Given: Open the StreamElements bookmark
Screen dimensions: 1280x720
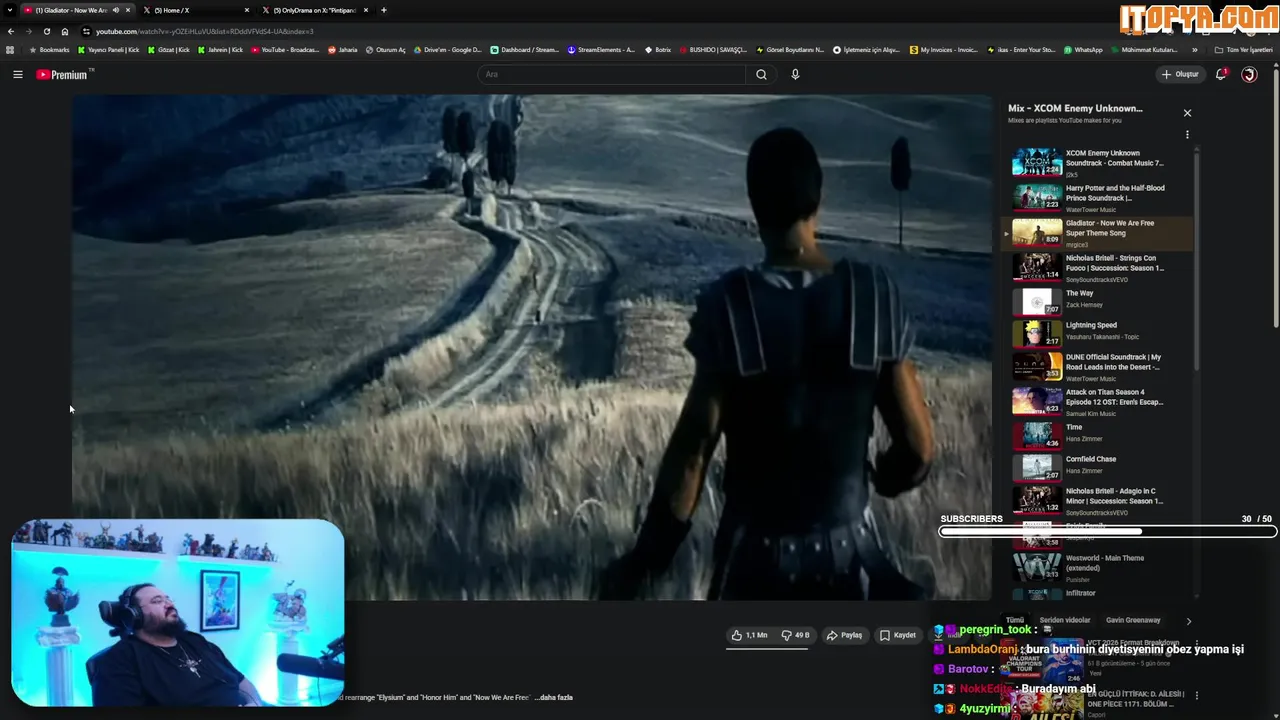Looking at the screenshot, I should point(601,50).
